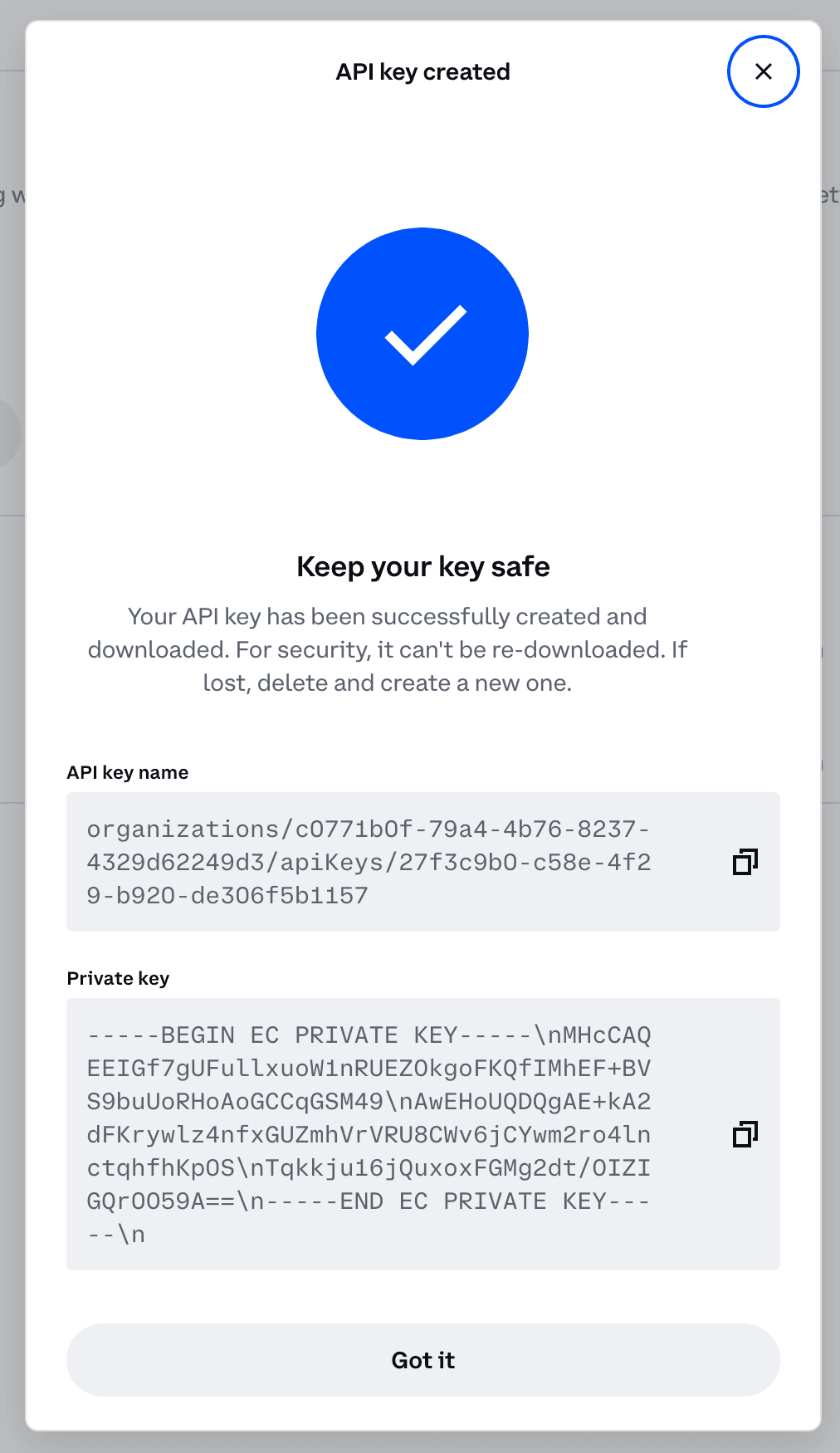Image resolution: width=840 pixels, height=1453 pixels.
Task: Copy the API key name
Action: point(745,862)
